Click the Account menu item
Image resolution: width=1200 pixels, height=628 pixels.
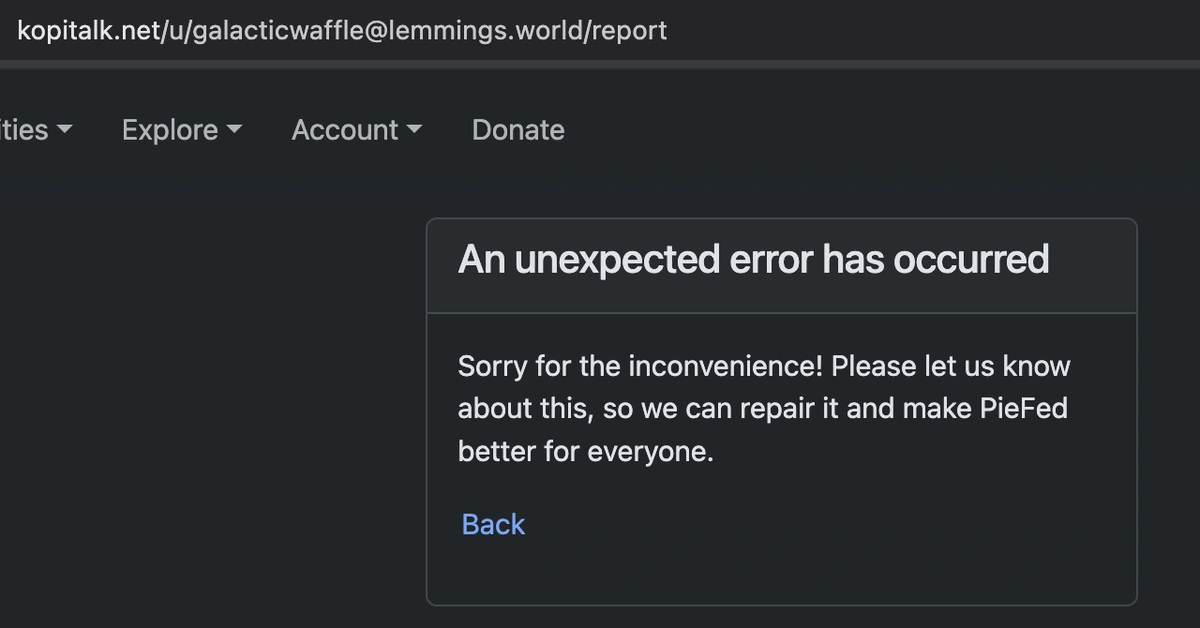tap(343, 130)
